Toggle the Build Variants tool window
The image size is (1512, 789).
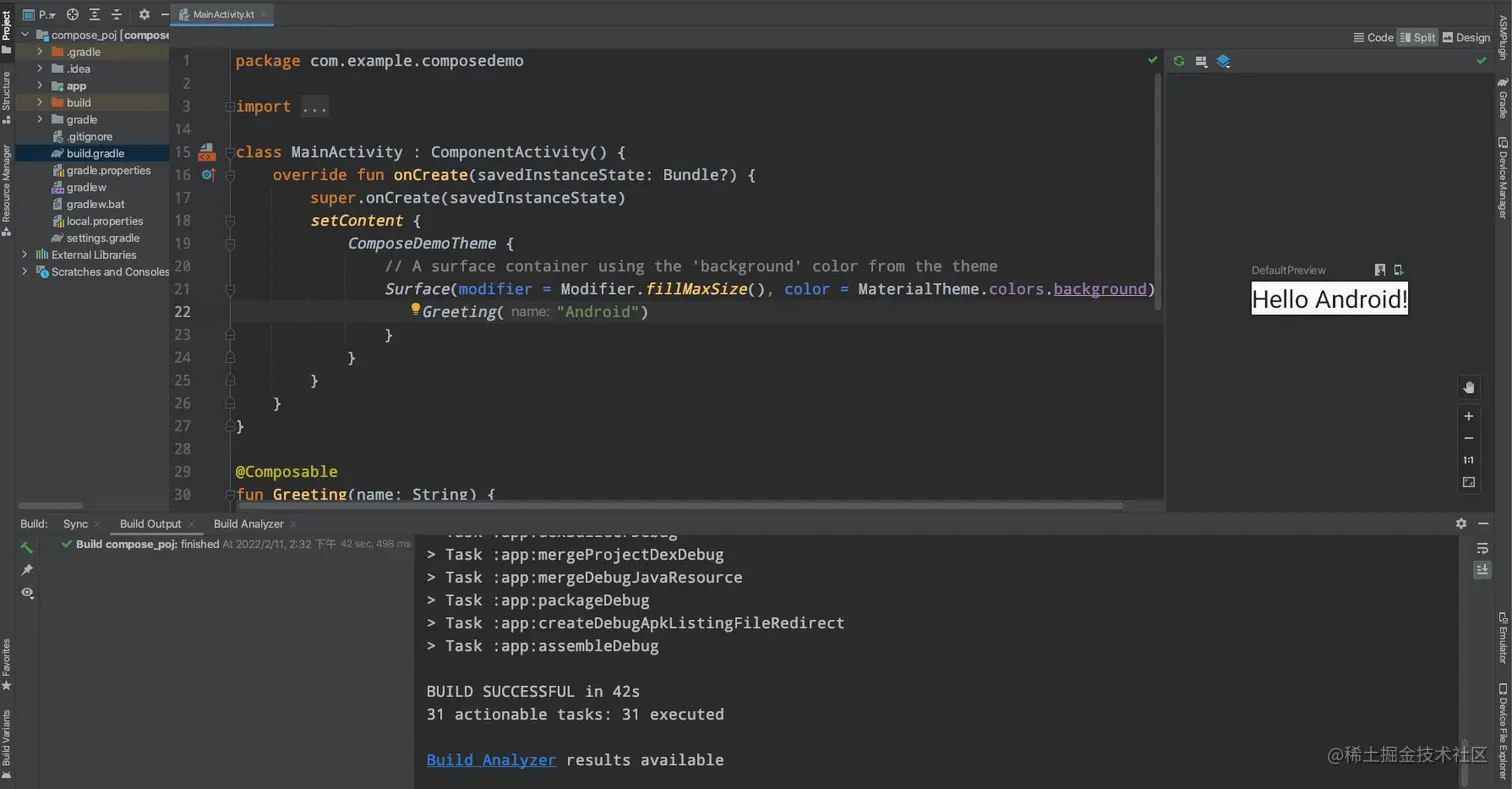pyautogui.click(x=6, y=745)
